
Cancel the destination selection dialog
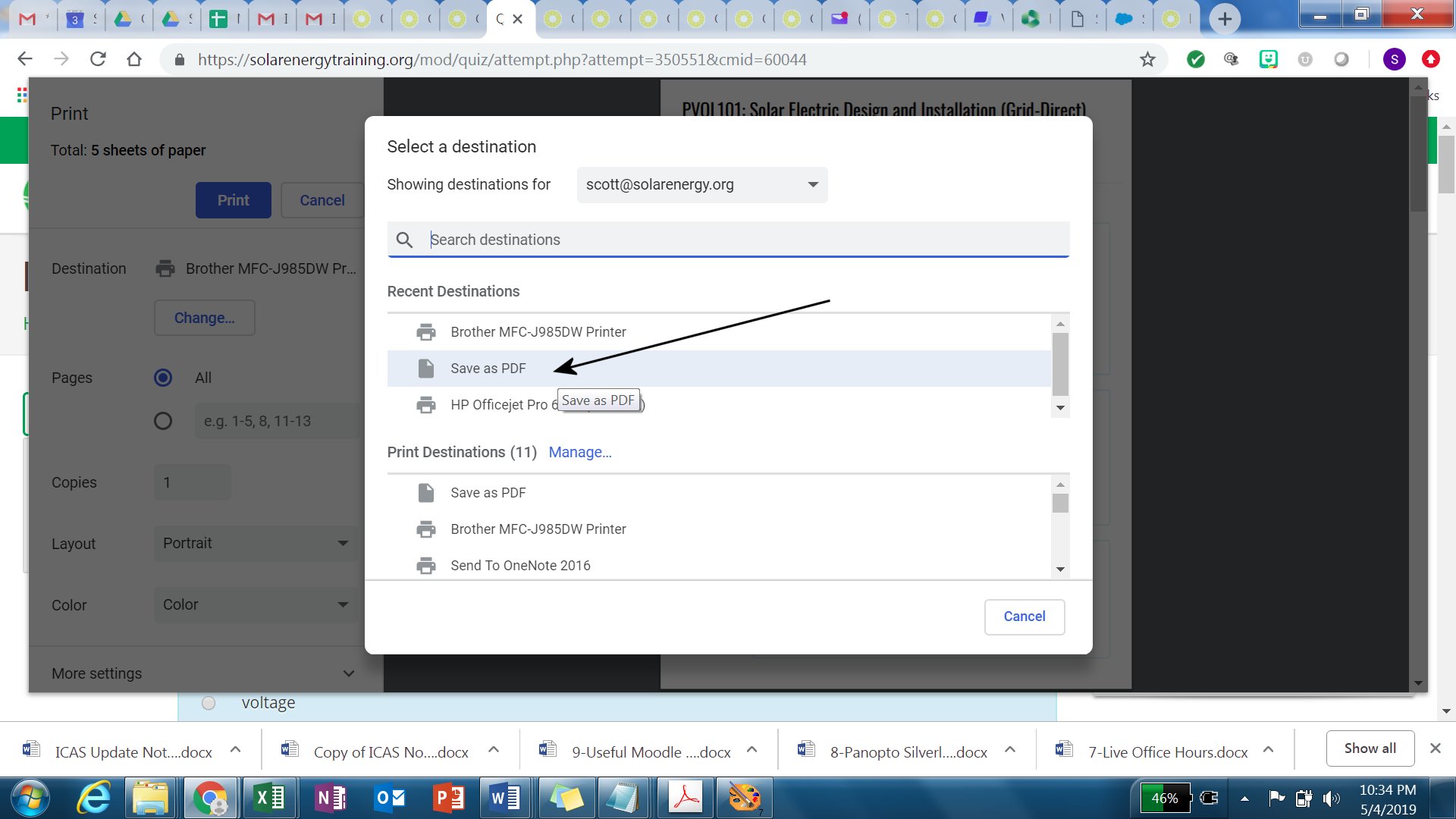(x=1025, y=617)
